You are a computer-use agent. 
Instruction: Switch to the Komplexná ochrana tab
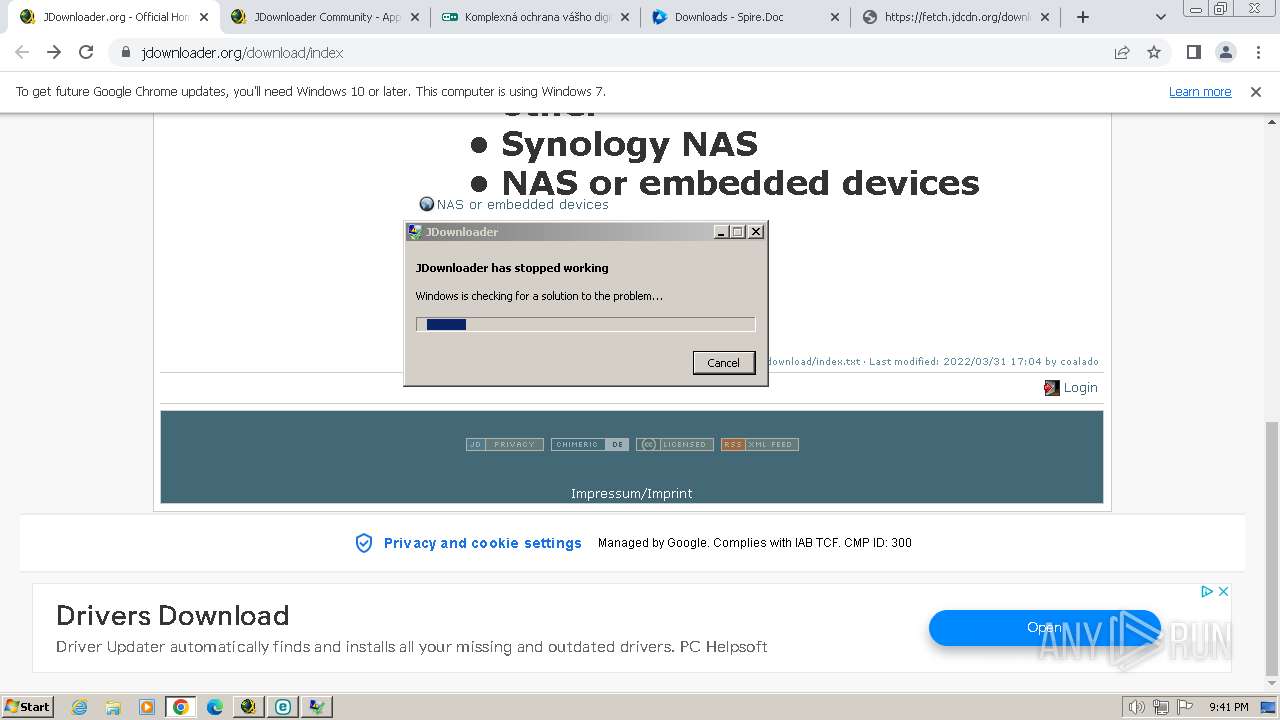click(536, 17)
